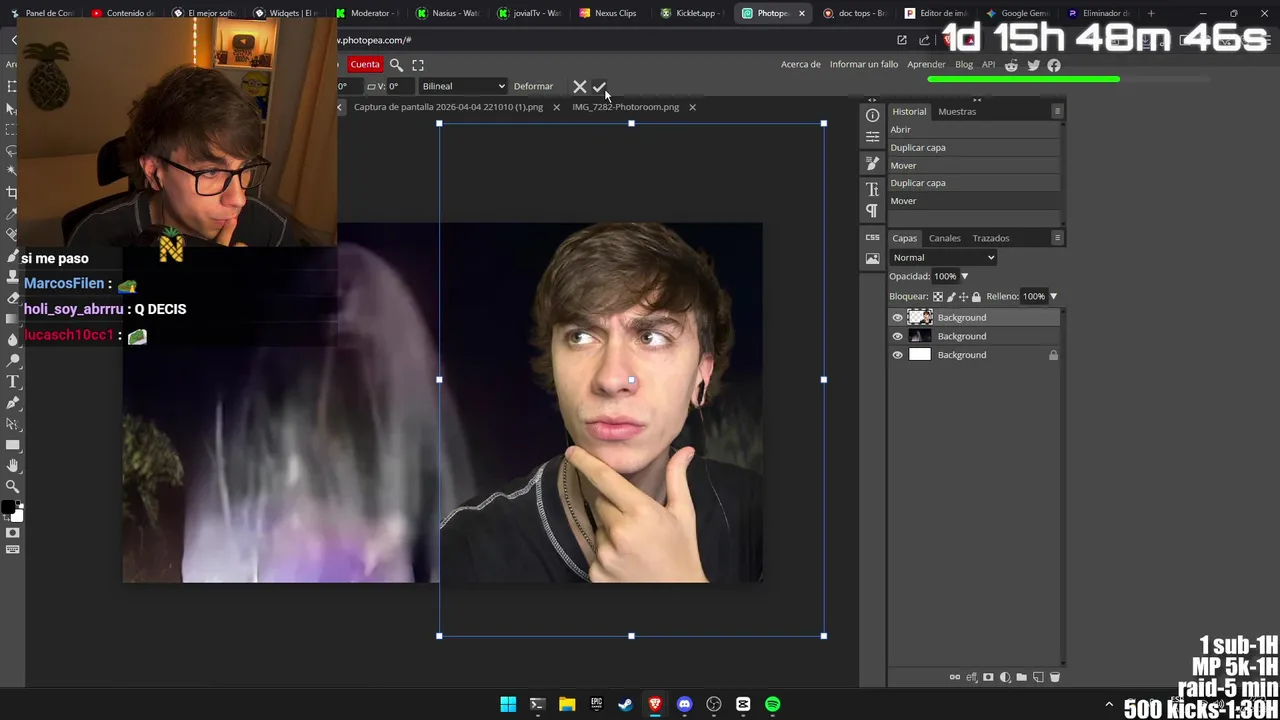The height and width of the screenshot is (720, 1280).
Task: Open the Normal blend mode dropdown
Action: tap(943, 258)
